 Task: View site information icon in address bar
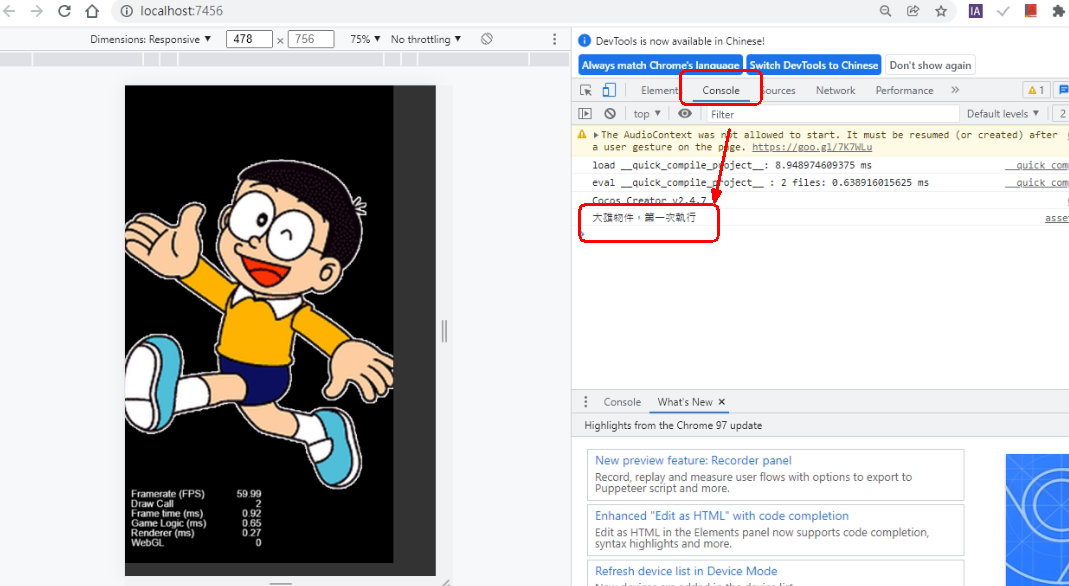tap(125, 11)
